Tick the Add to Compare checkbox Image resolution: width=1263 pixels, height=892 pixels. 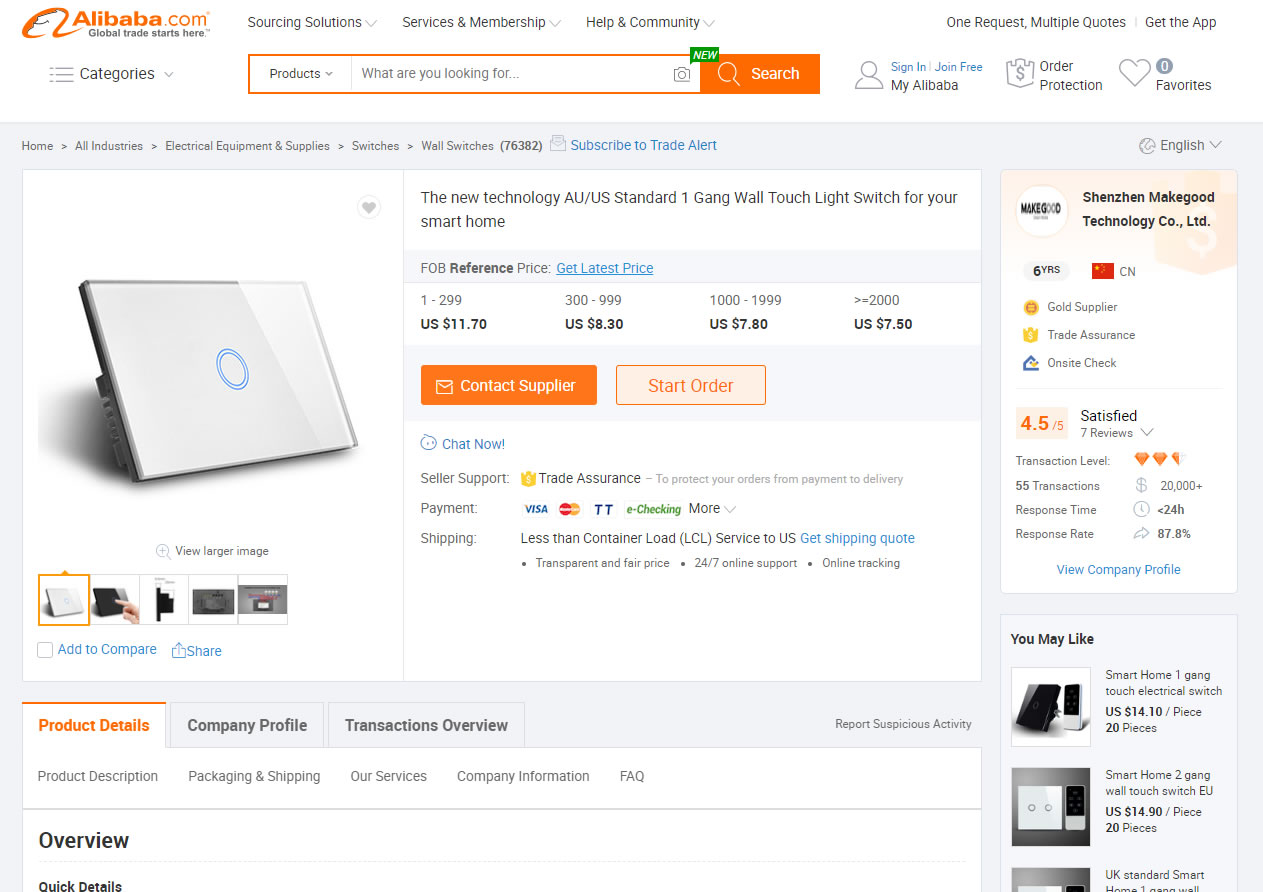[45, 650]
